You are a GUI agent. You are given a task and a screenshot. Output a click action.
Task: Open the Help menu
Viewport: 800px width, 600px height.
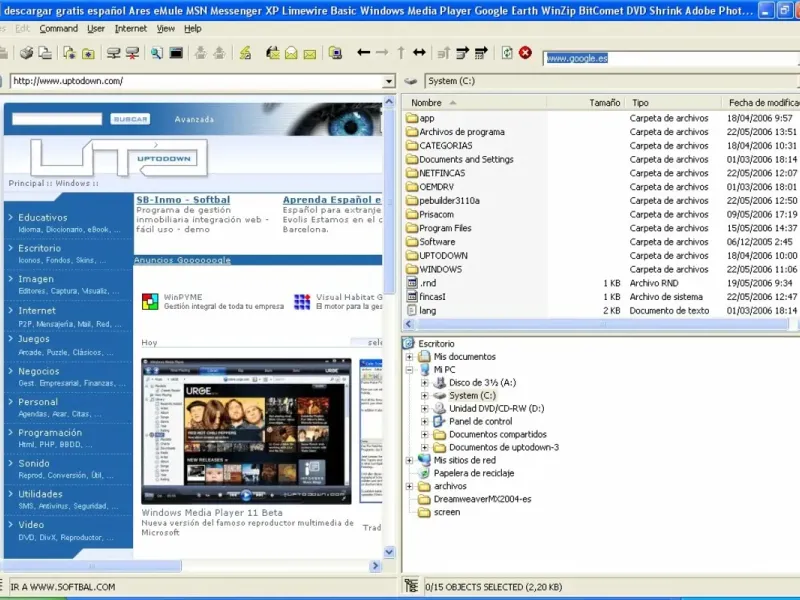[x=192, y=29]
